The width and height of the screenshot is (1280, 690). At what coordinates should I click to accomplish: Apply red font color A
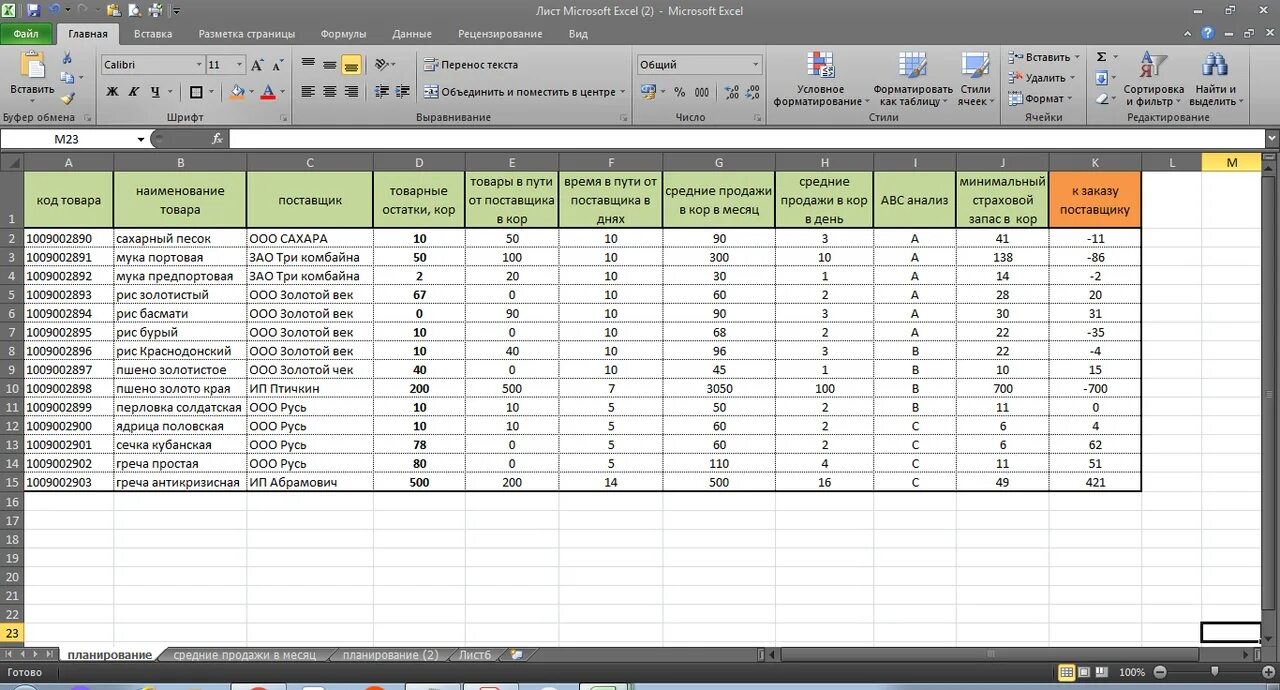click(267, 92)
